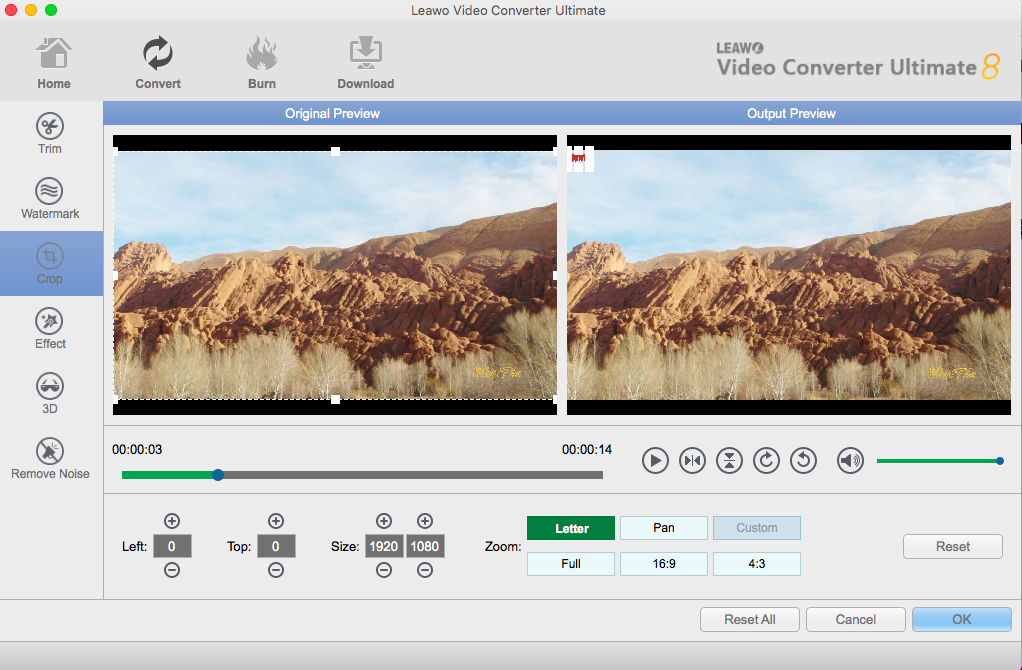Image resolution: width=1022 pixels, height=670 pixels.
Task: Click the Reset All button
Action: (x=749, y=619)
